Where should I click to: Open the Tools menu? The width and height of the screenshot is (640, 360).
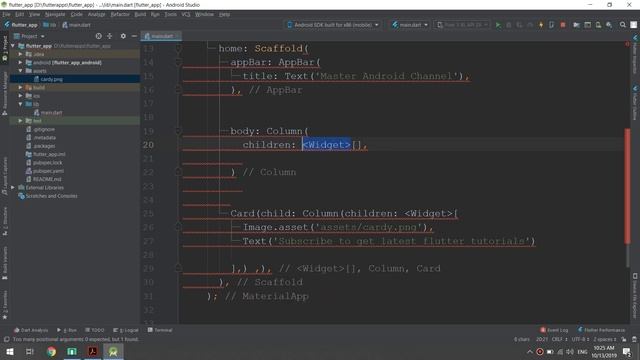pos(171,14)
